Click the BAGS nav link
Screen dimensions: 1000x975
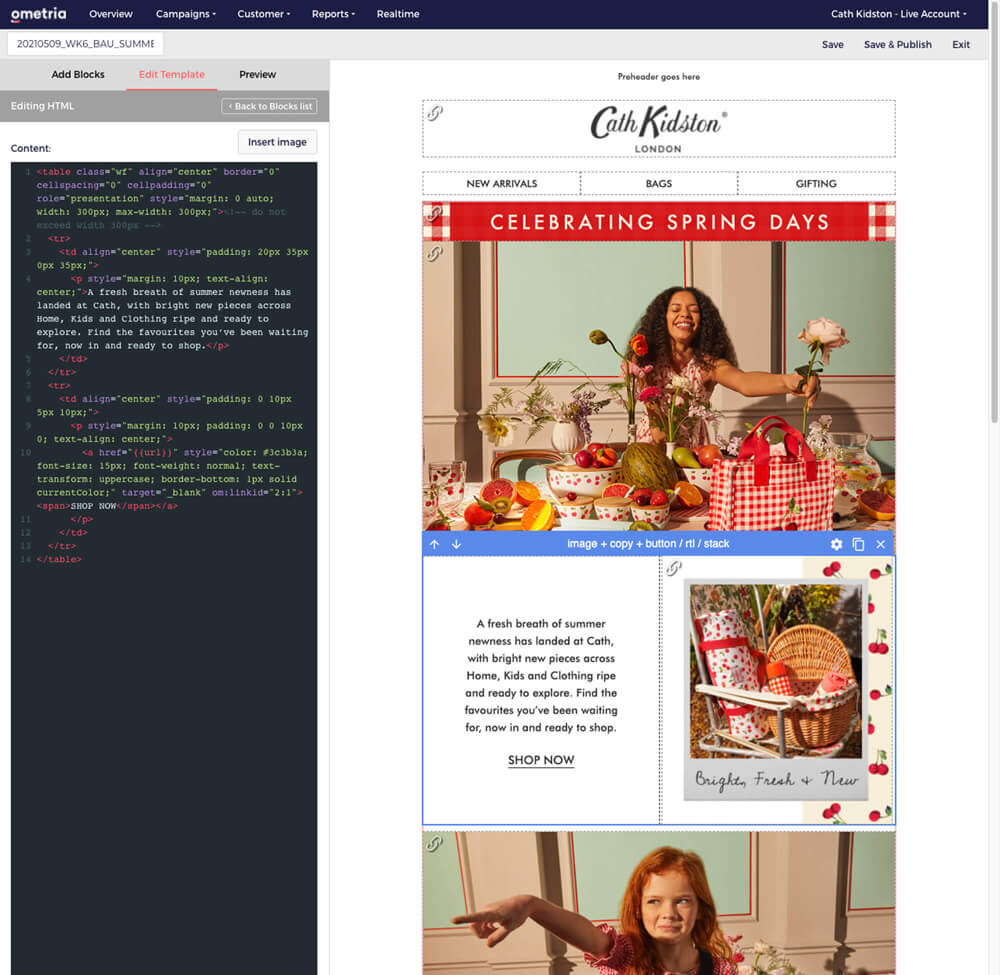pos(659,184)
